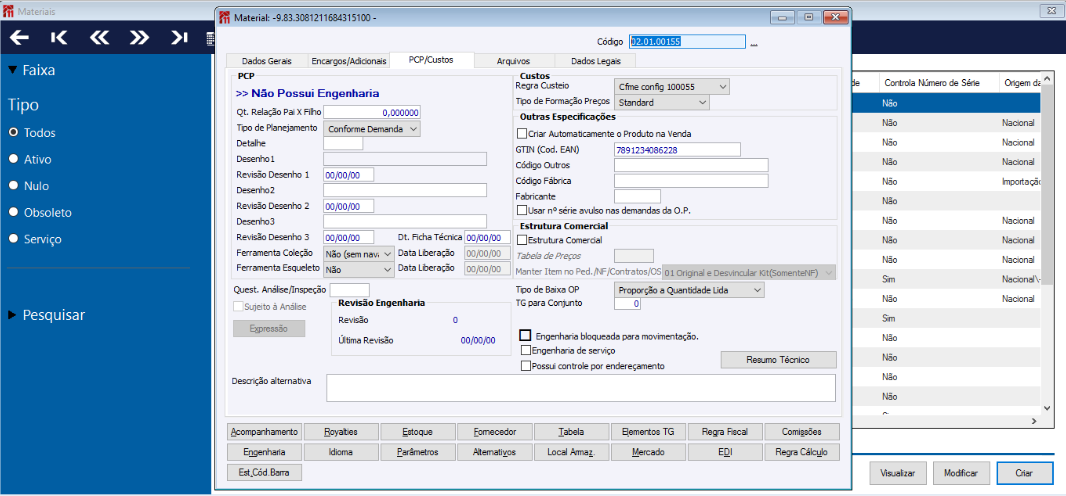Click the material list vertical scrollbar

1047,250
